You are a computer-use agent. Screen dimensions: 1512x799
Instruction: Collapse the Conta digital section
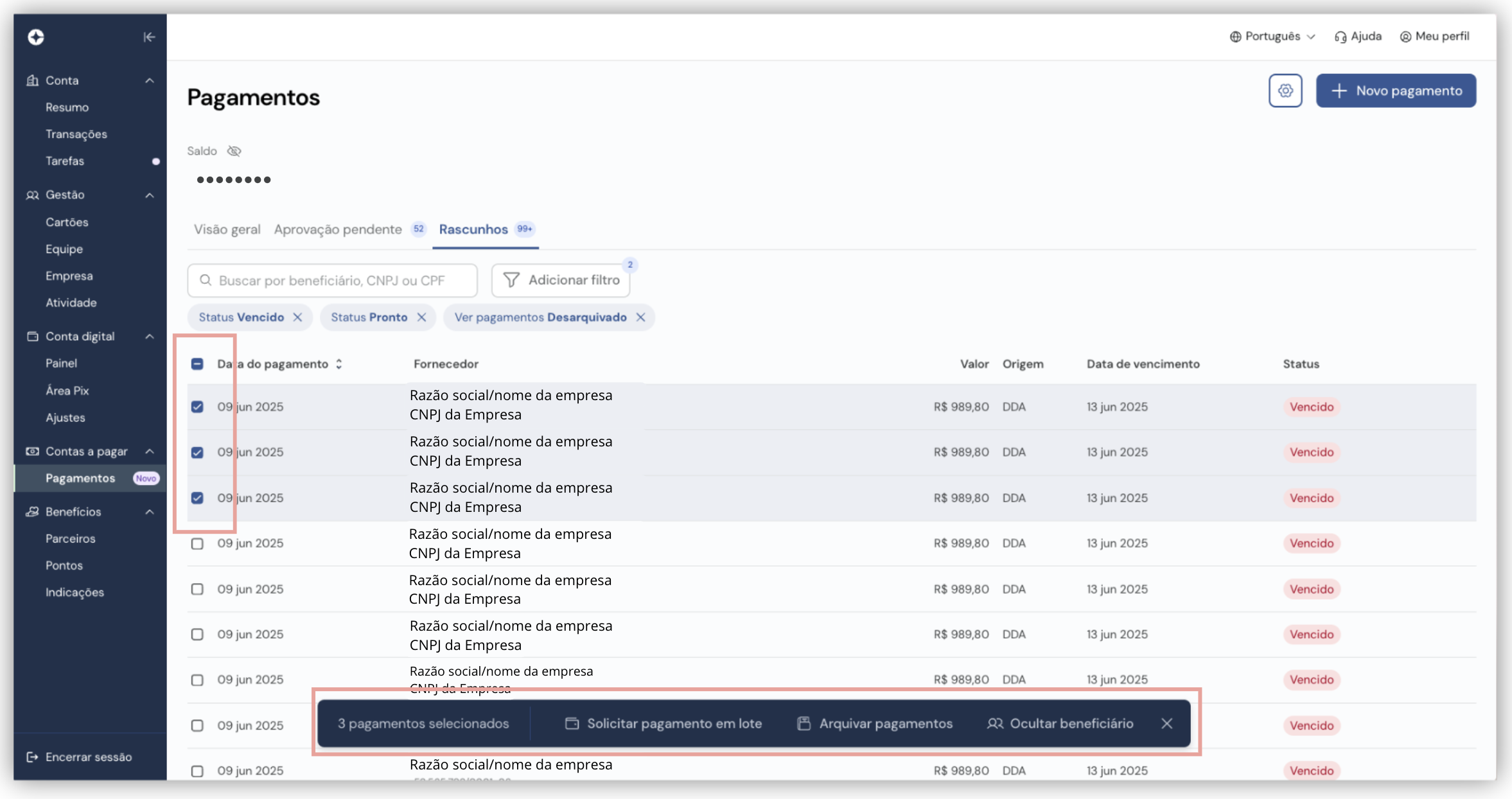point(150,336)
